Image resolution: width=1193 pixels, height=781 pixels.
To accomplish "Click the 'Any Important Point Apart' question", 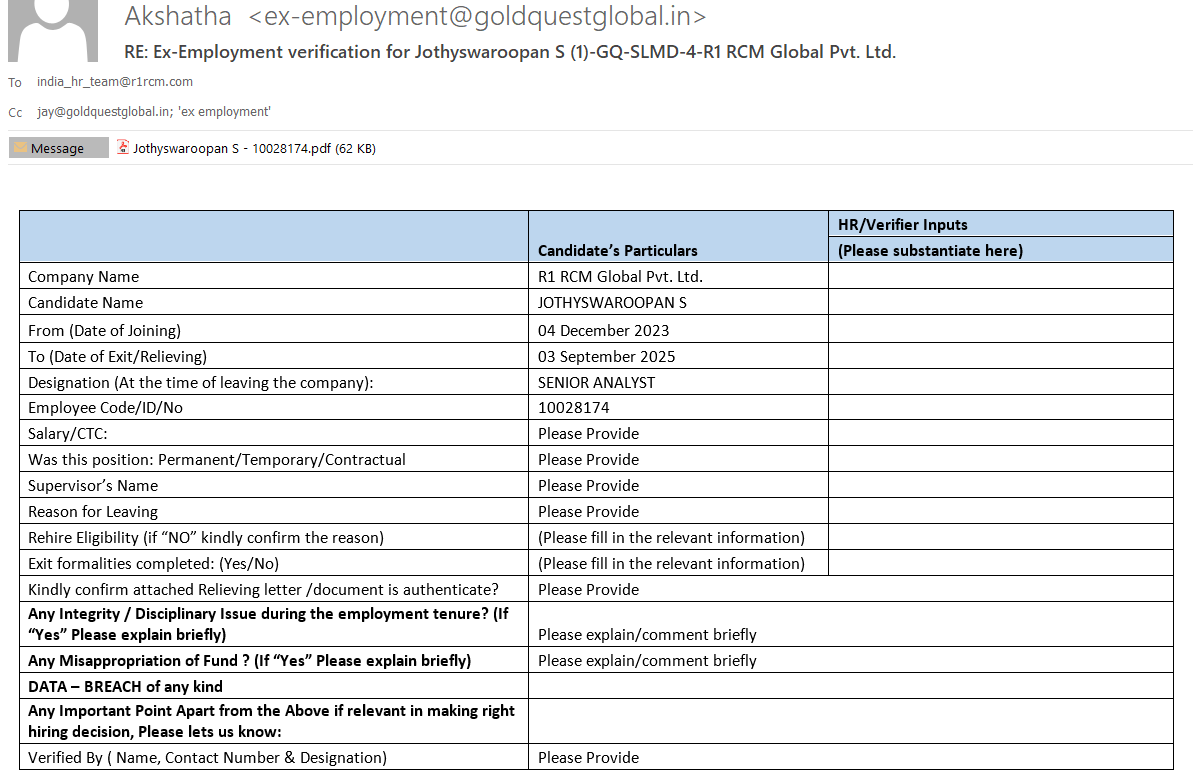I will coord(272,721).
